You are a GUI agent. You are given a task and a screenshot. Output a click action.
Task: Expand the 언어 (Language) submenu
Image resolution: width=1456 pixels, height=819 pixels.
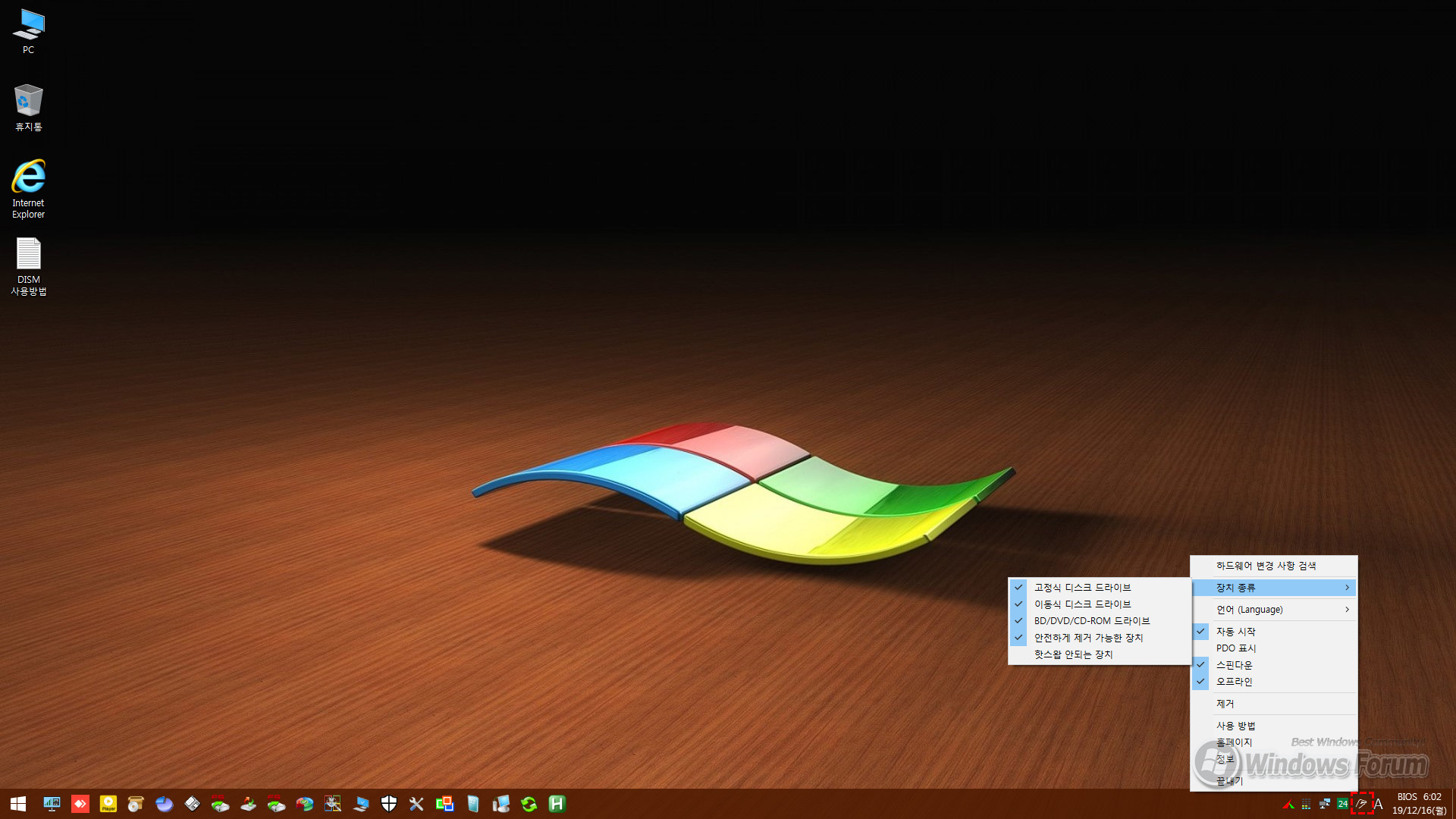coord(1274,610)
